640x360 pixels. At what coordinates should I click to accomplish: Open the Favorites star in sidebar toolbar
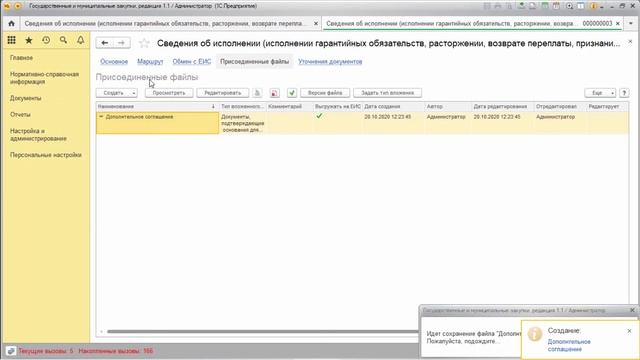pos(29,40)
